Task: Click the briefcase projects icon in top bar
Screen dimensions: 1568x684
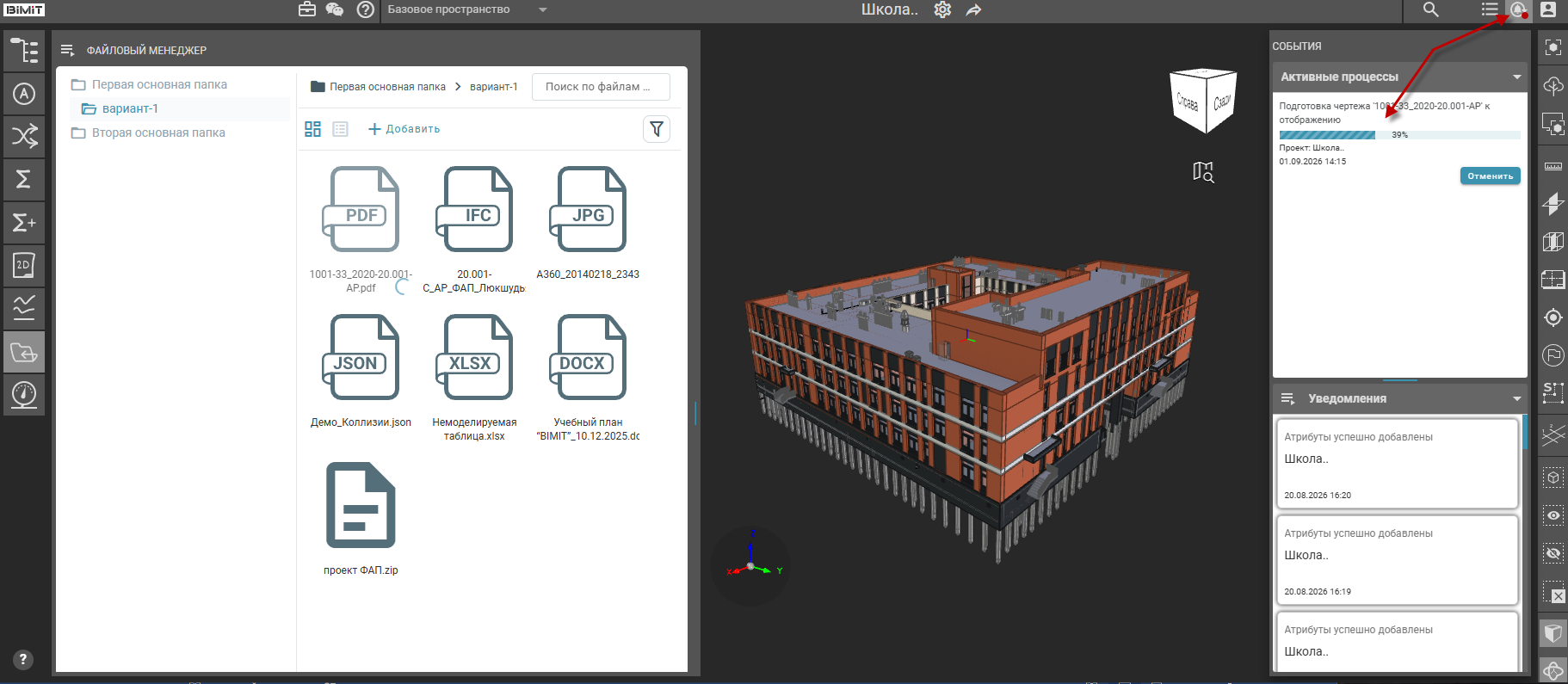Action: pos(307,9)
